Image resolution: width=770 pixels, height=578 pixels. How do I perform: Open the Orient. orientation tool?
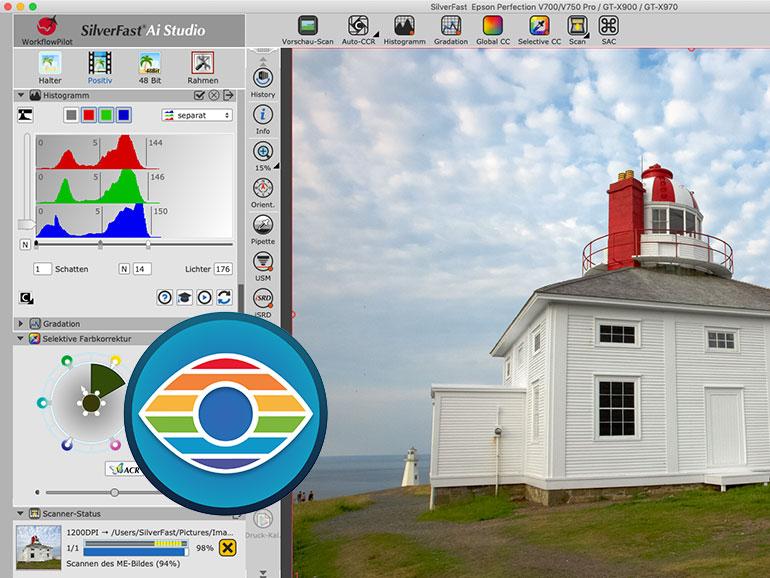click(263, 193)
